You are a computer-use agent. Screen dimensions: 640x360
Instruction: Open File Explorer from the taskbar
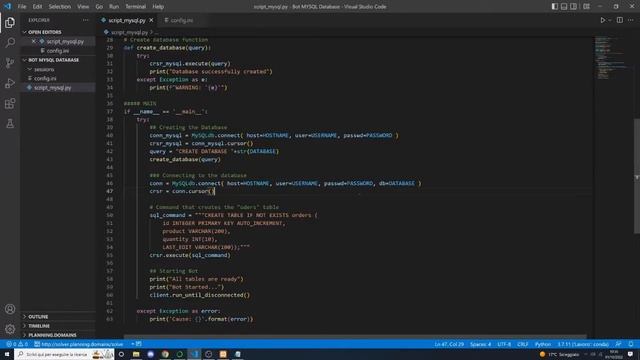pyautogui.click(x=136, y=354)
